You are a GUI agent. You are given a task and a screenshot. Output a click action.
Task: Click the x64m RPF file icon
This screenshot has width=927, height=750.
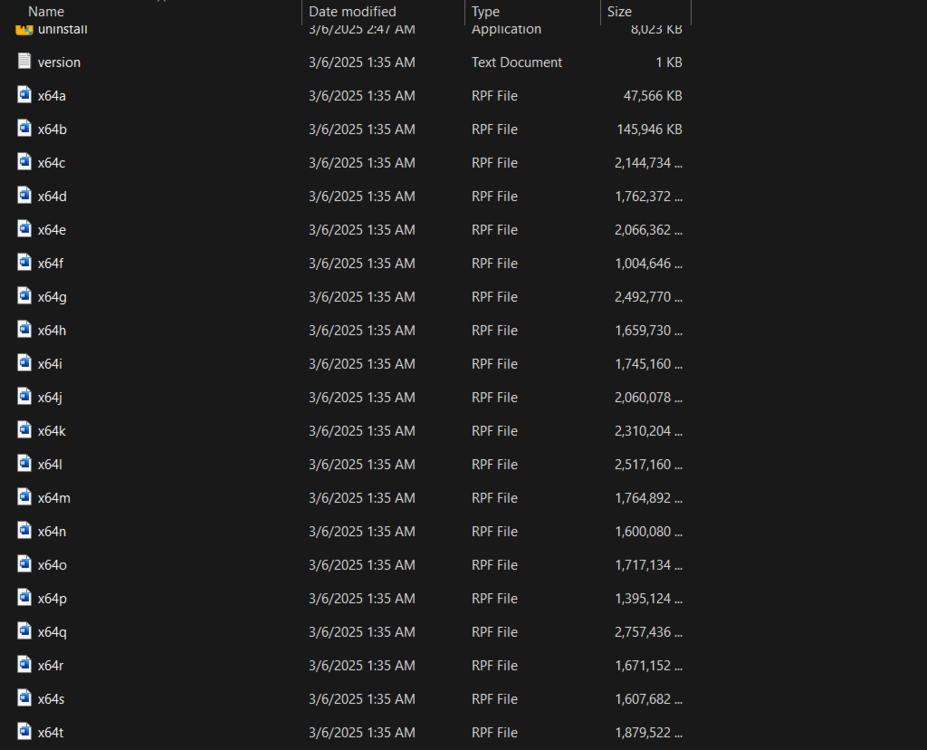[x=23, y=497]
